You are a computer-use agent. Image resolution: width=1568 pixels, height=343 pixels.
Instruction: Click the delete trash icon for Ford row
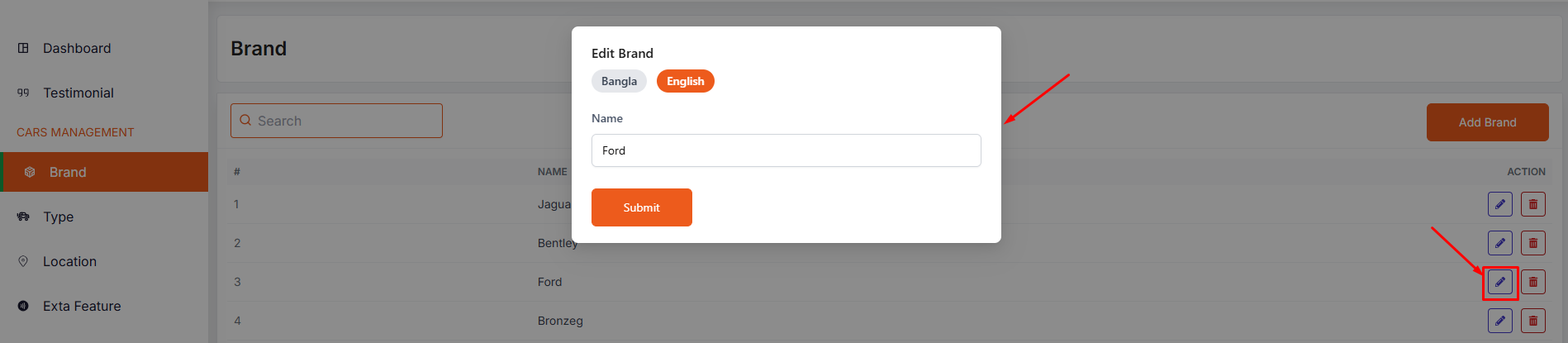tap(1532, 282)
